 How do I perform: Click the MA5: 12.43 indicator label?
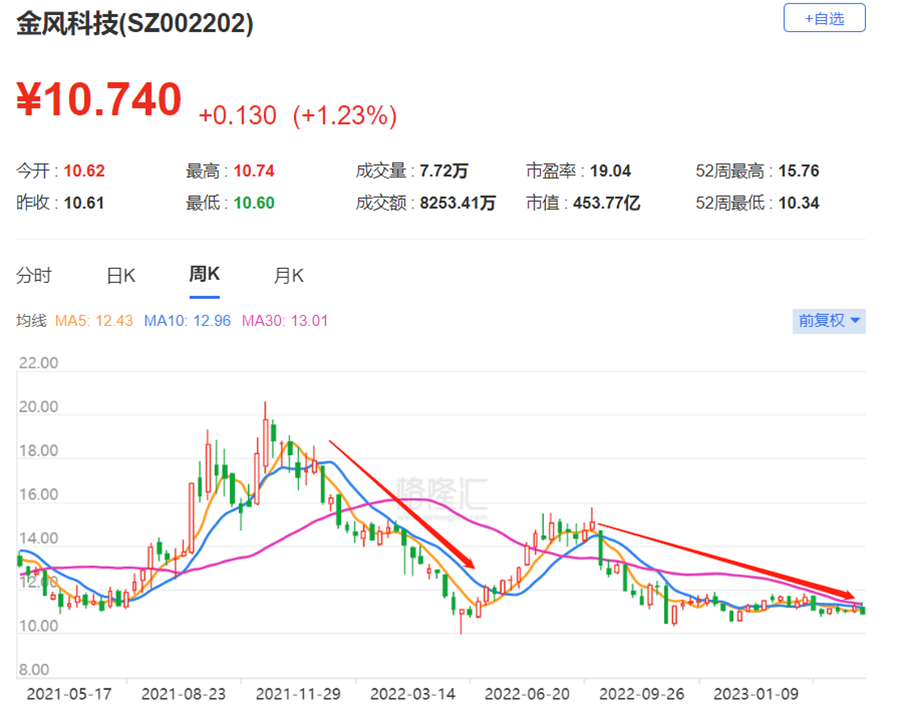coord(94,321)
